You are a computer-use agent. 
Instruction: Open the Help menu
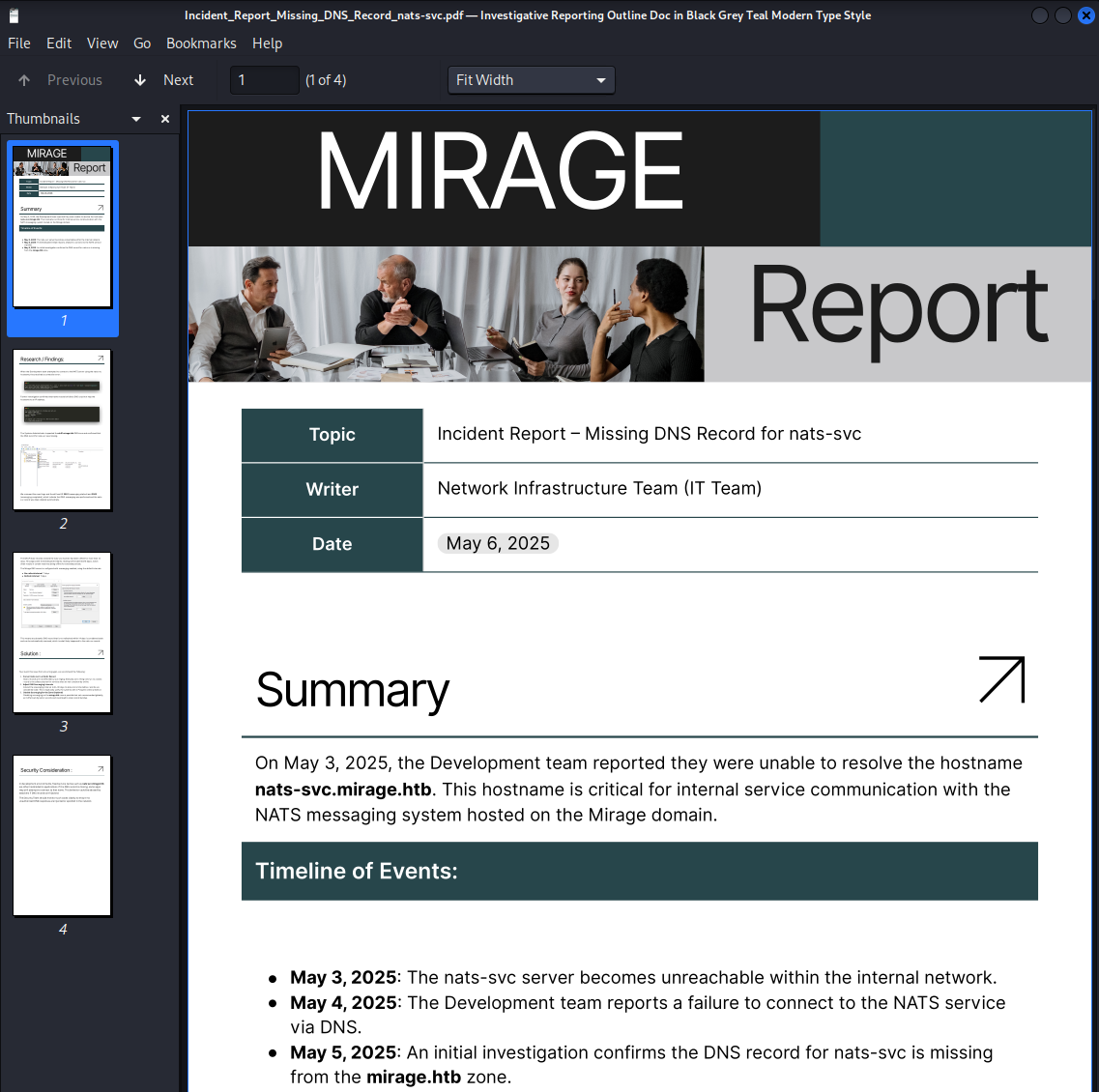click(x=267, y=43)
